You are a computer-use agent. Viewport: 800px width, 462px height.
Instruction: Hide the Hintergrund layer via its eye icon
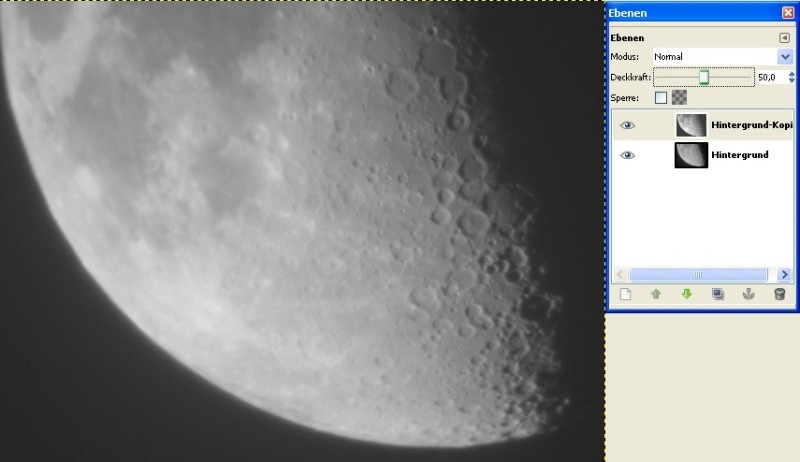[628, 155]
